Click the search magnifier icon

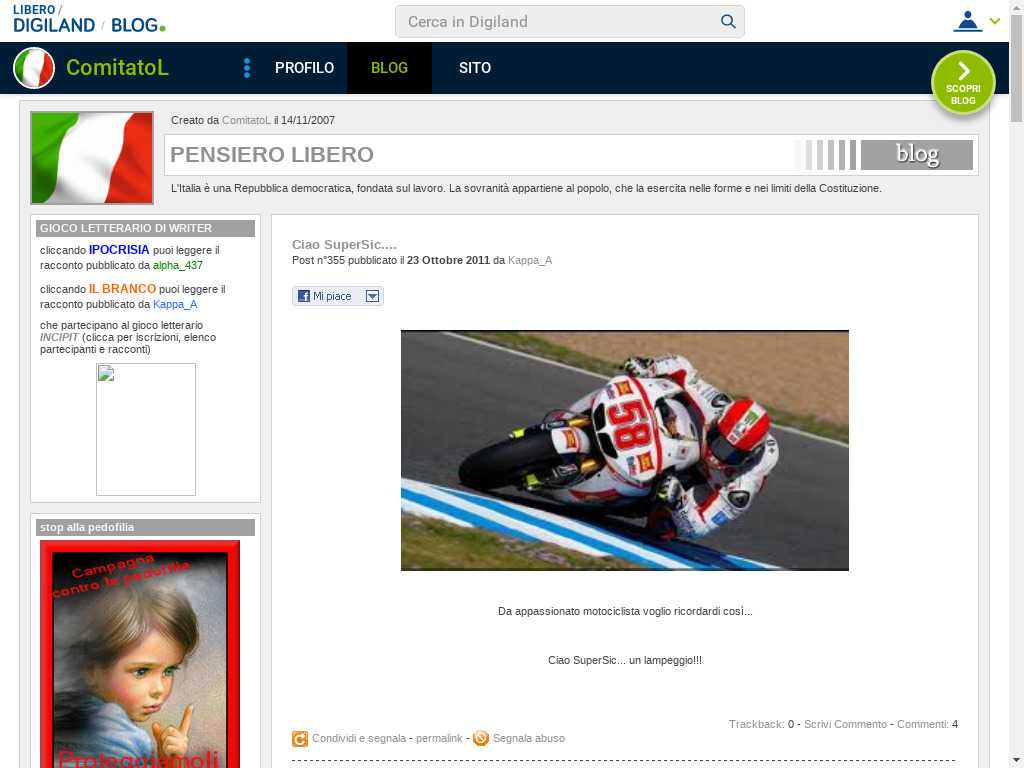click(x=728, y=21)
